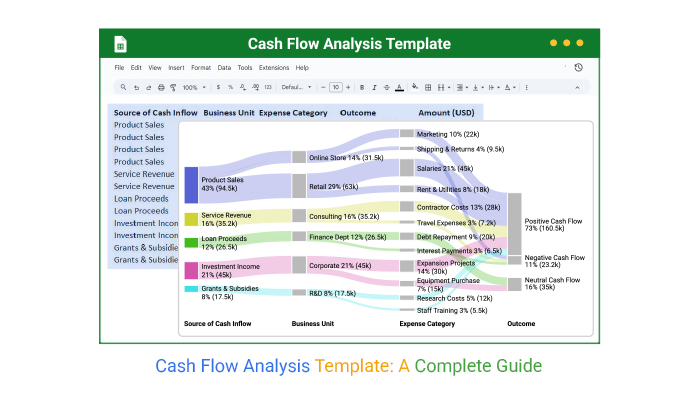Screen dimensions: 698x400
Task: Toggle bold formatting
Action: [x=361, y=87]
